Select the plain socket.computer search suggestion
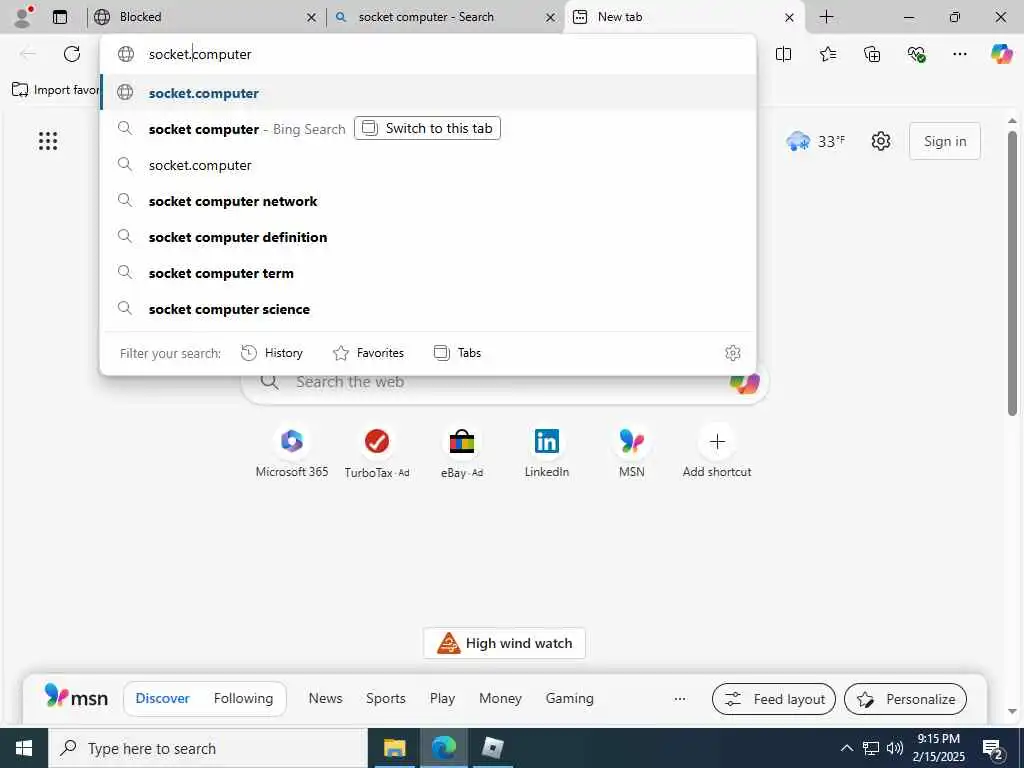The image size is (1024, 768). [x=428, y=165]
